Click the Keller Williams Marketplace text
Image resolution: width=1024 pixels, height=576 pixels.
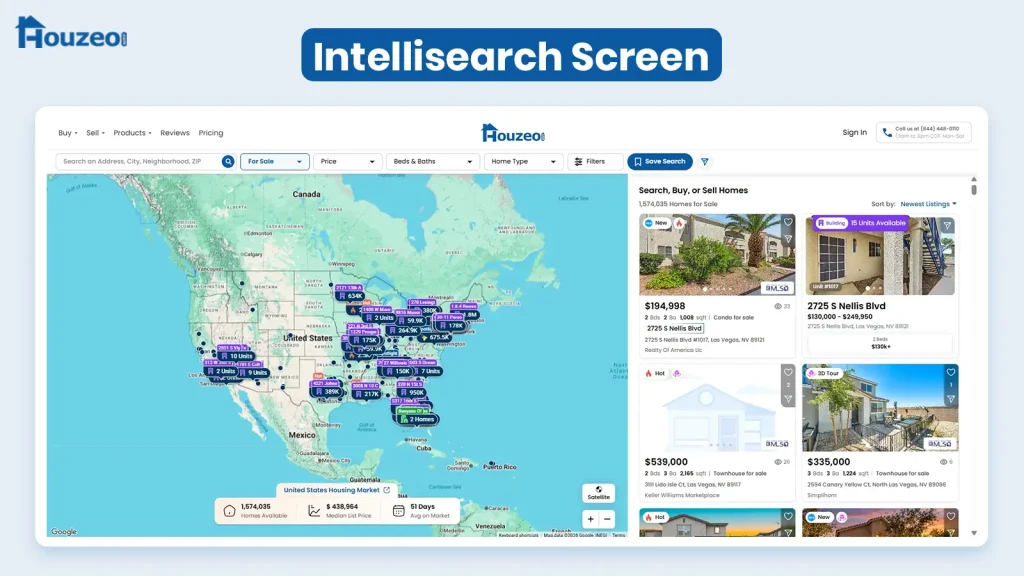[681, 495]
